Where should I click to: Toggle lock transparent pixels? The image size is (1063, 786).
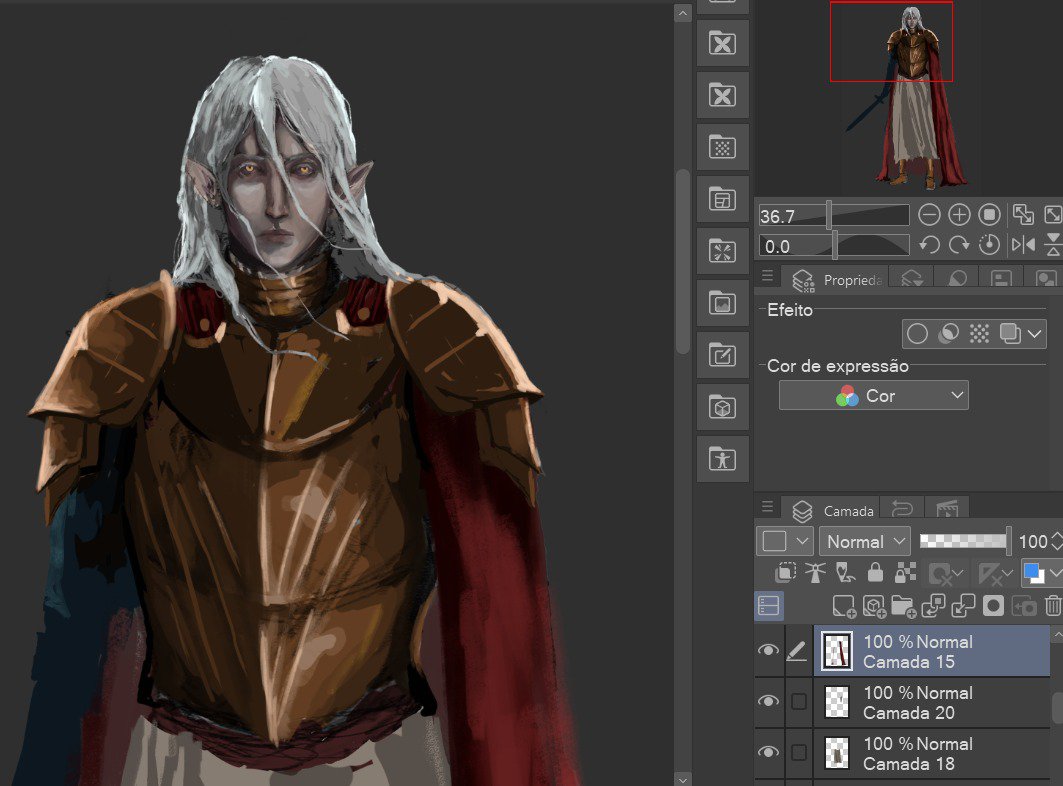point(905,574)
